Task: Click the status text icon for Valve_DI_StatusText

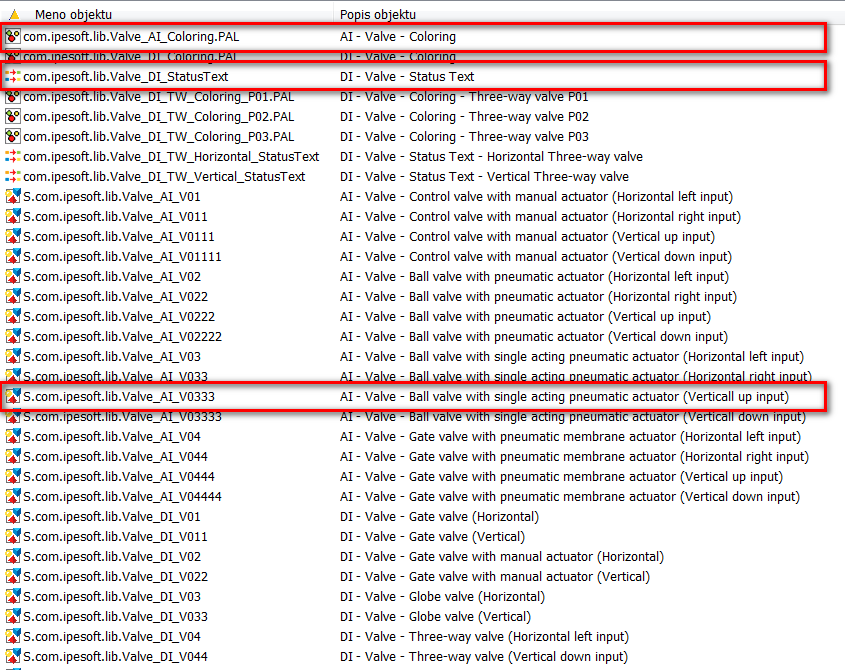Action: click(x=13, y=77)
